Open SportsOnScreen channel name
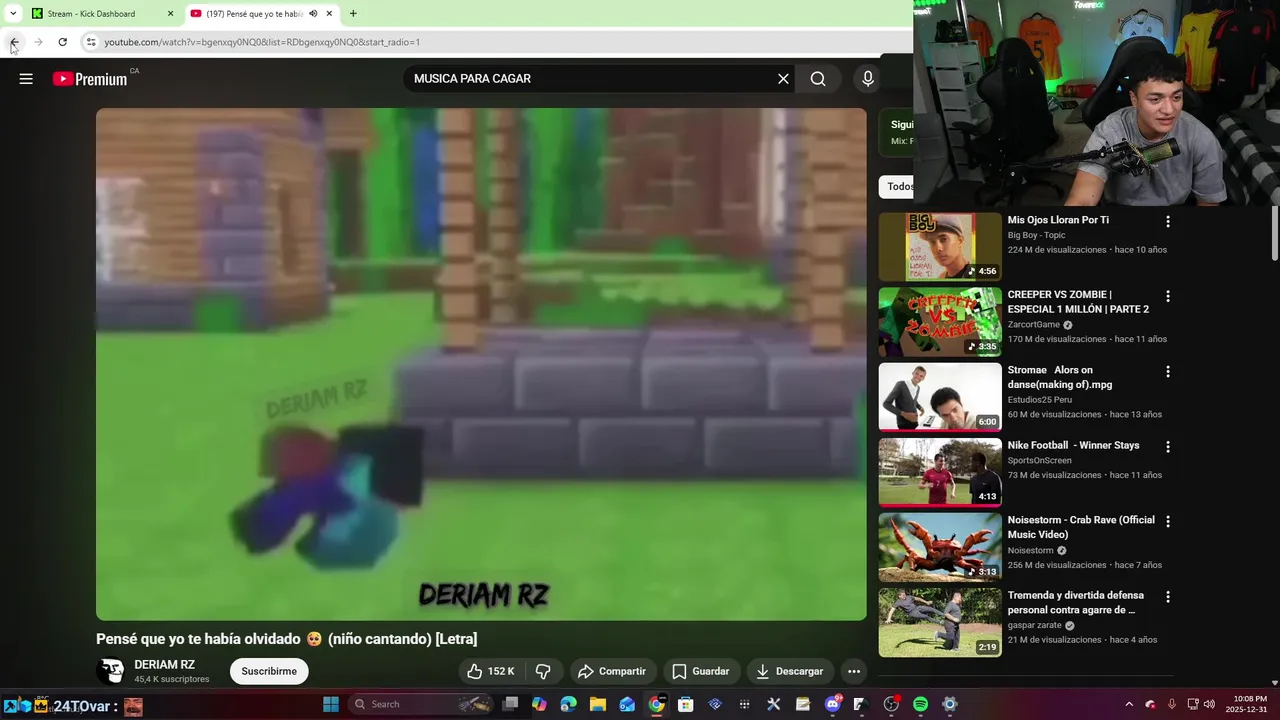The width and height of the screenshot is (1280, 720). tap(1039, 461)
